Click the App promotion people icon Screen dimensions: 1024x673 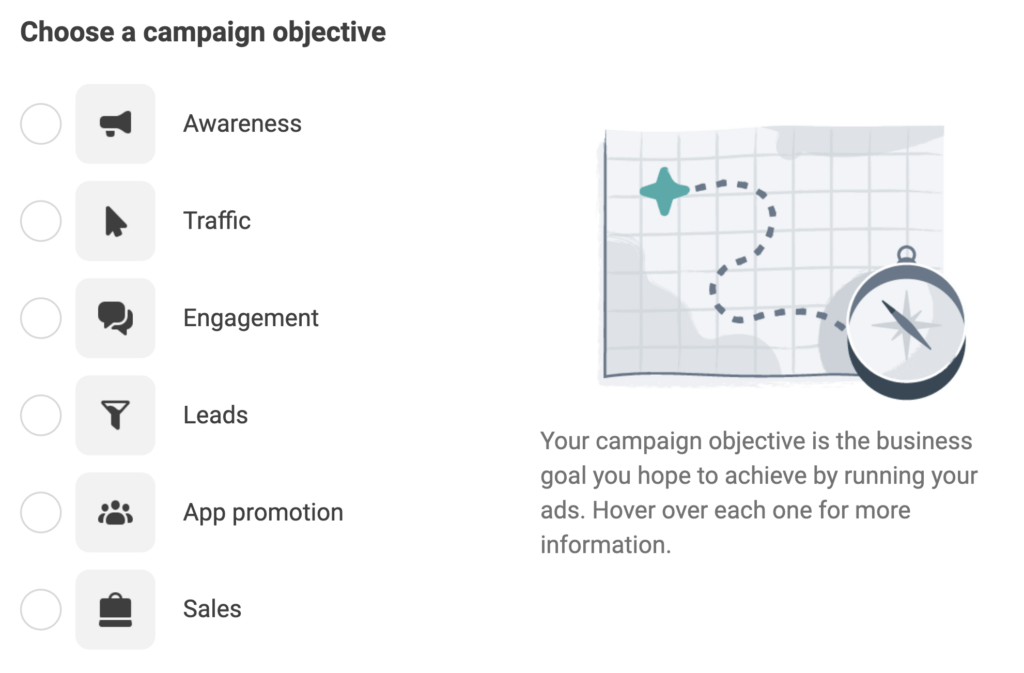tap(115, 512)
